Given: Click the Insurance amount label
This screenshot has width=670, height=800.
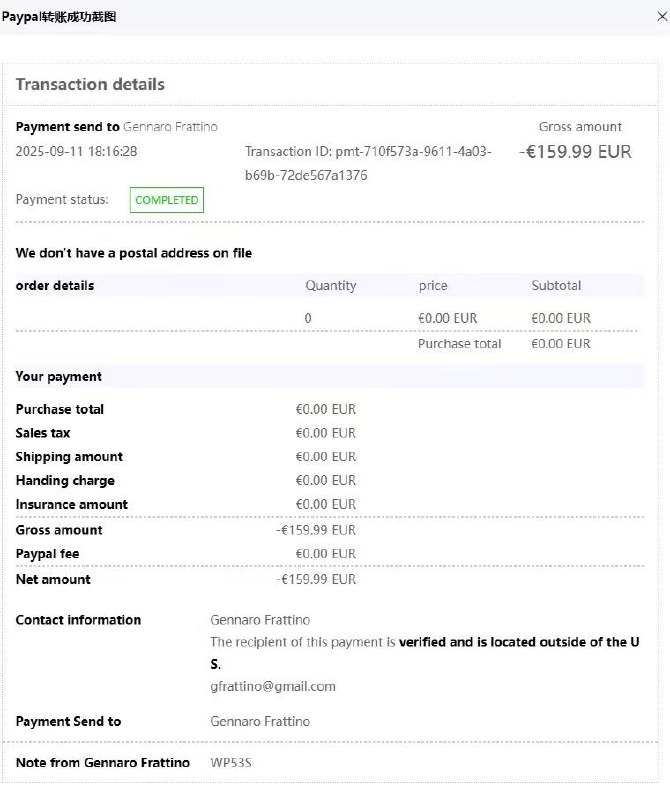Looking at the screenshot, I should 72,505.
